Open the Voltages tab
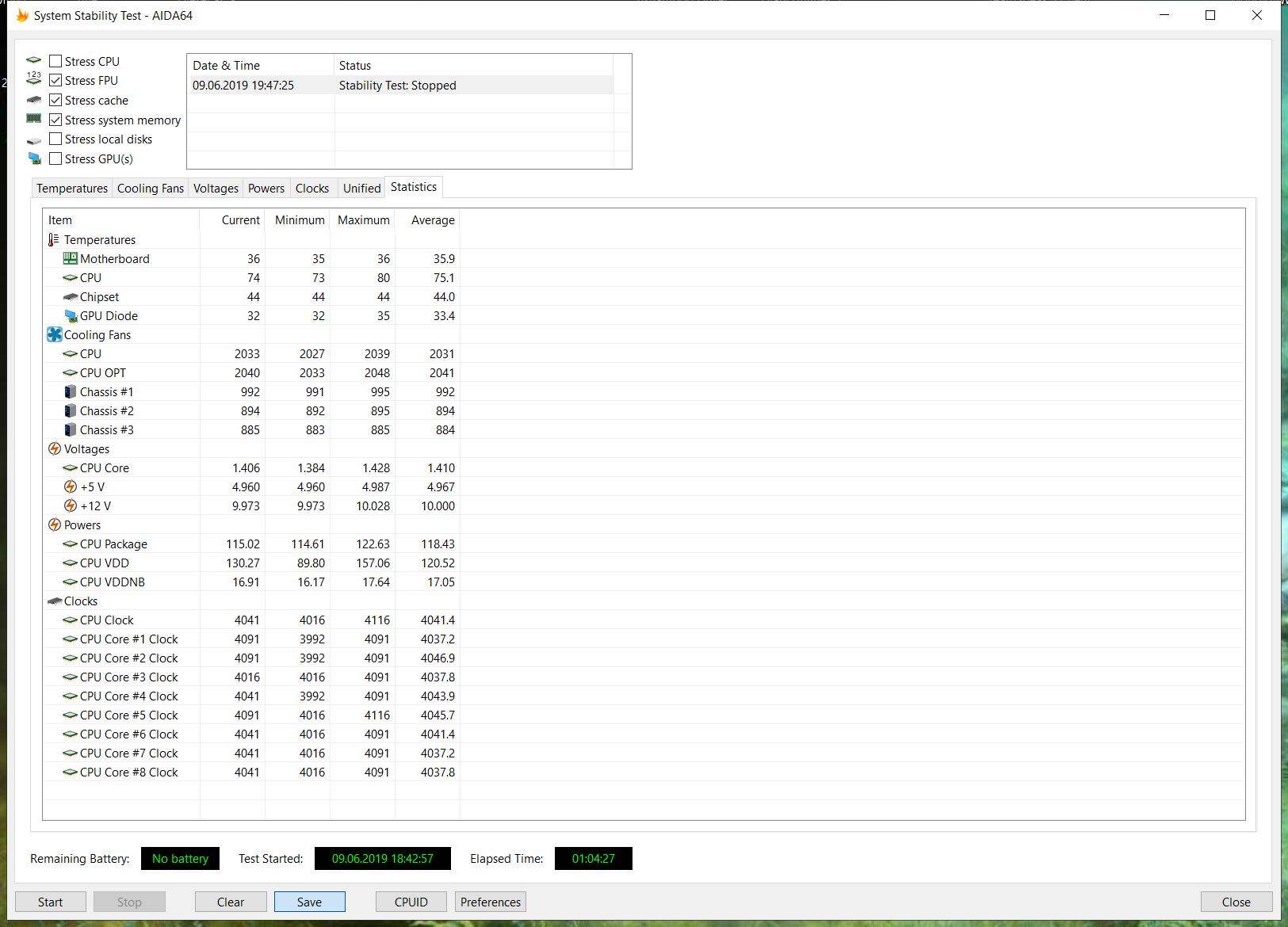 coord(216,188)
